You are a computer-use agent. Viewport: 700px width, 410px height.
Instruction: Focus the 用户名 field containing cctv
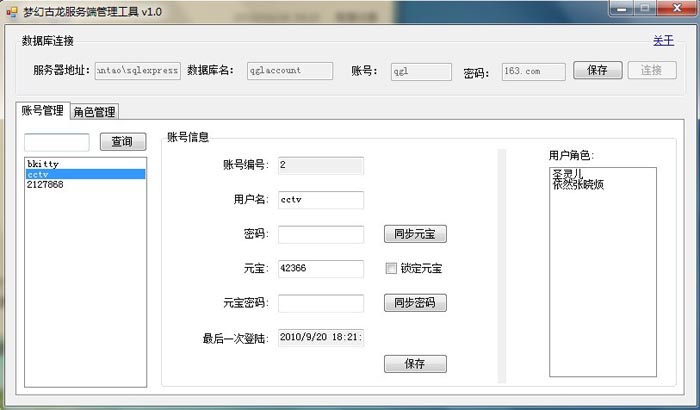point(320,200)
